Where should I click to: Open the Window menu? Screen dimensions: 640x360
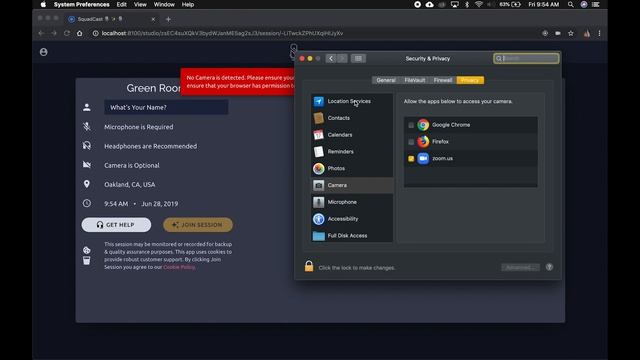[164, 4]
